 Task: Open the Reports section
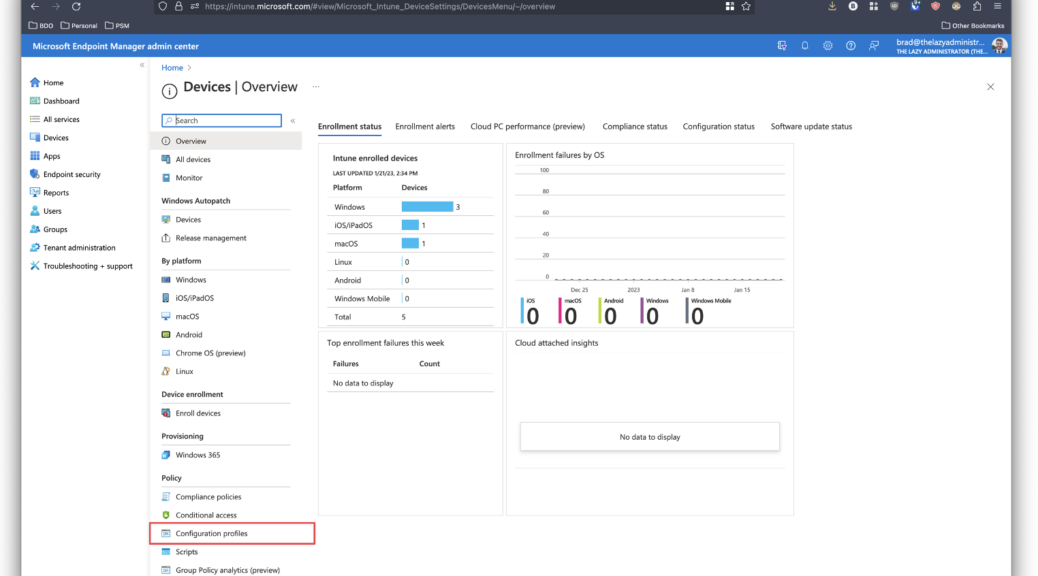click(x=49, y=193)
